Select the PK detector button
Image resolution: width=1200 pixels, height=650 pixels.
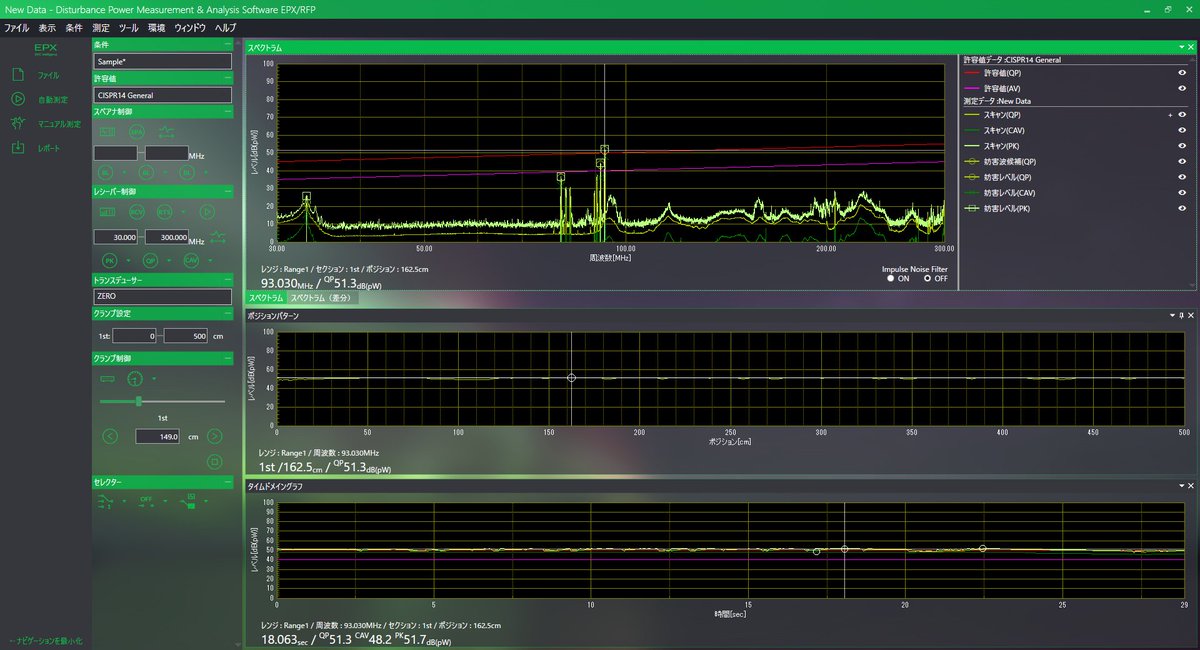110,260
